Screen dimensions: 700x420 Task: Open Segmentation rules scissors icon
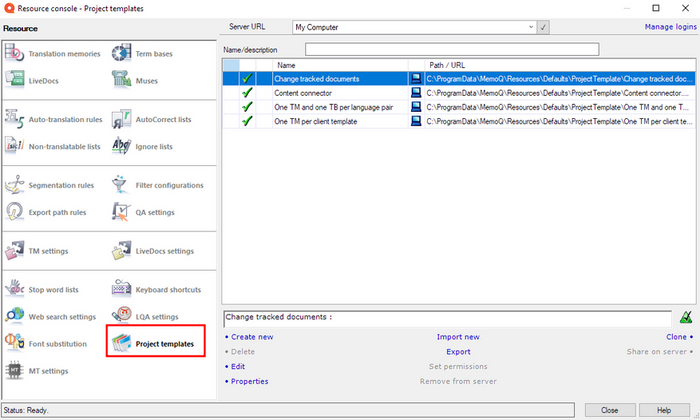coord(14,184)
